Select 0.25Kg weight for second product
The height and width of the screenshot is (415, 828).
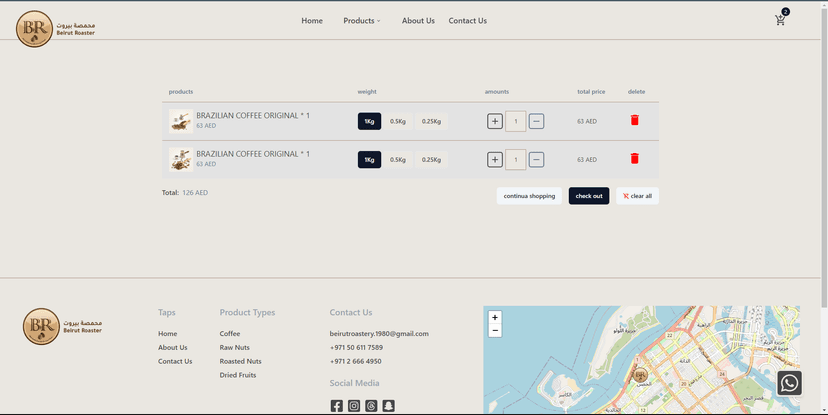pos(431,160)
